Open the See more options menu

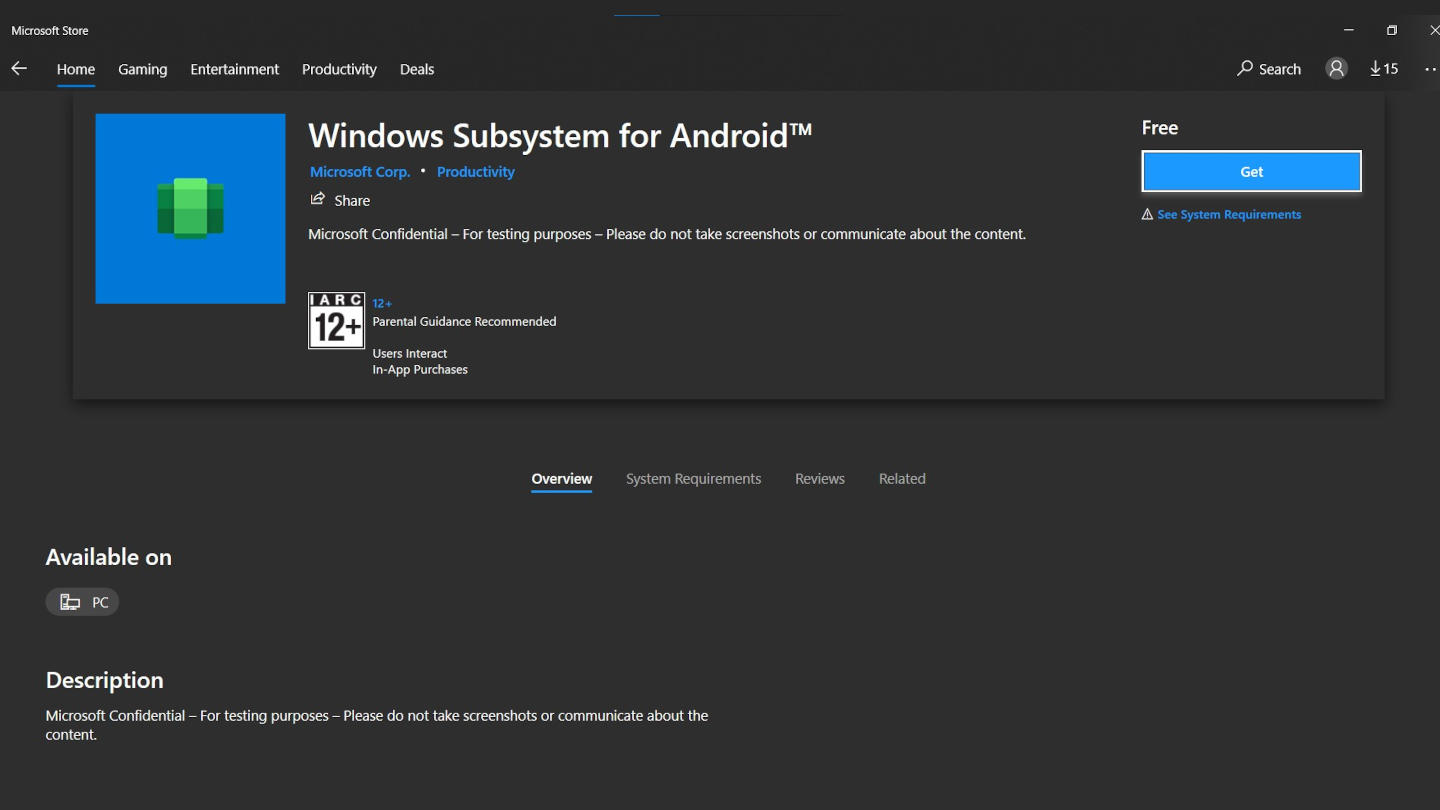click(x=1430, y=68)
